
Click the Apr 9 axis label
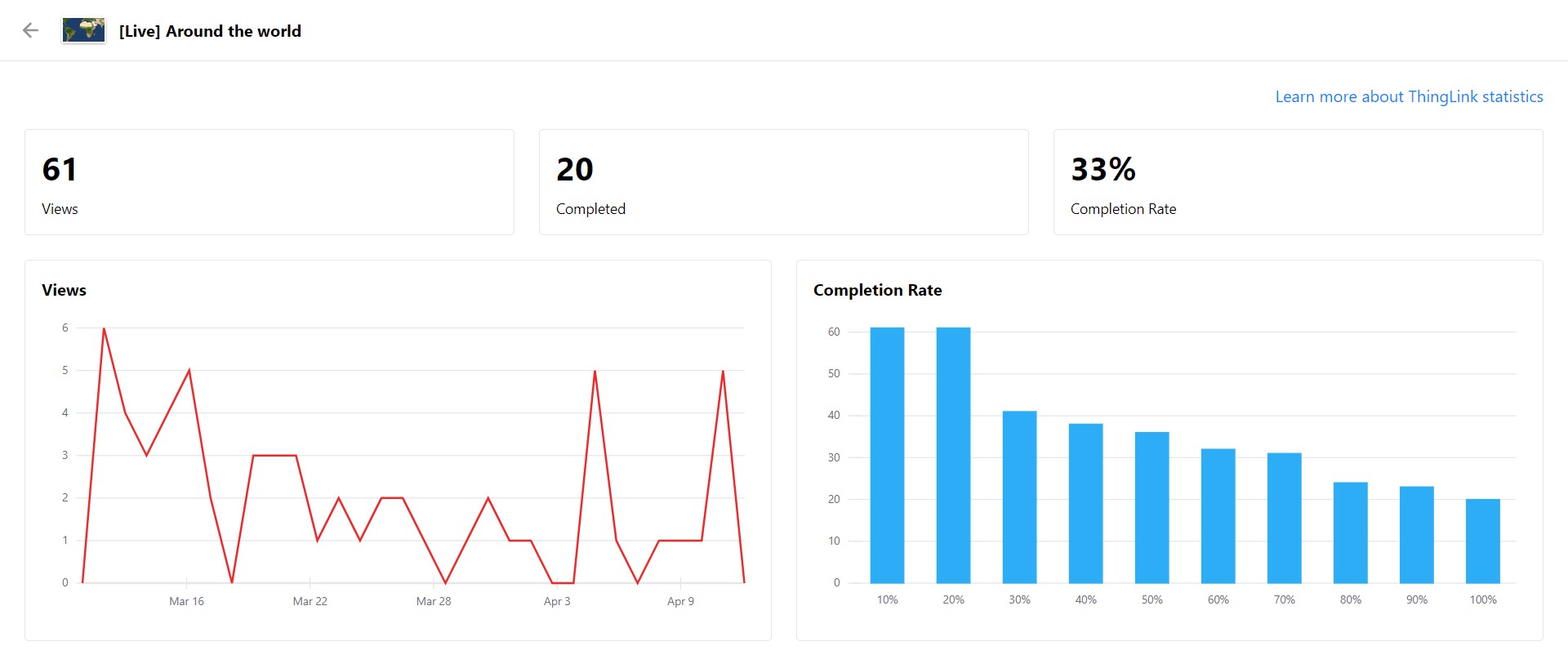click(680, 601)
